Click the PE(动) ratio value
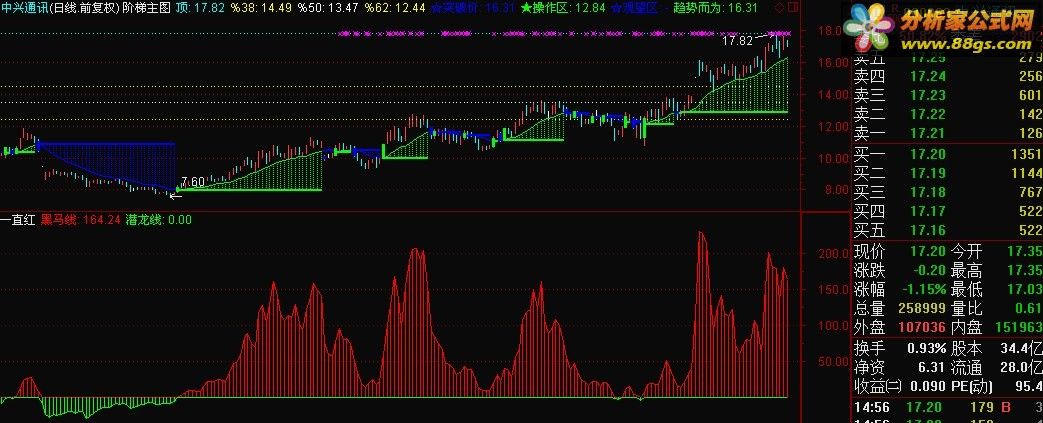This screenshot has width=1043, height=423. pyautogui.click(x=1030, y=386)
